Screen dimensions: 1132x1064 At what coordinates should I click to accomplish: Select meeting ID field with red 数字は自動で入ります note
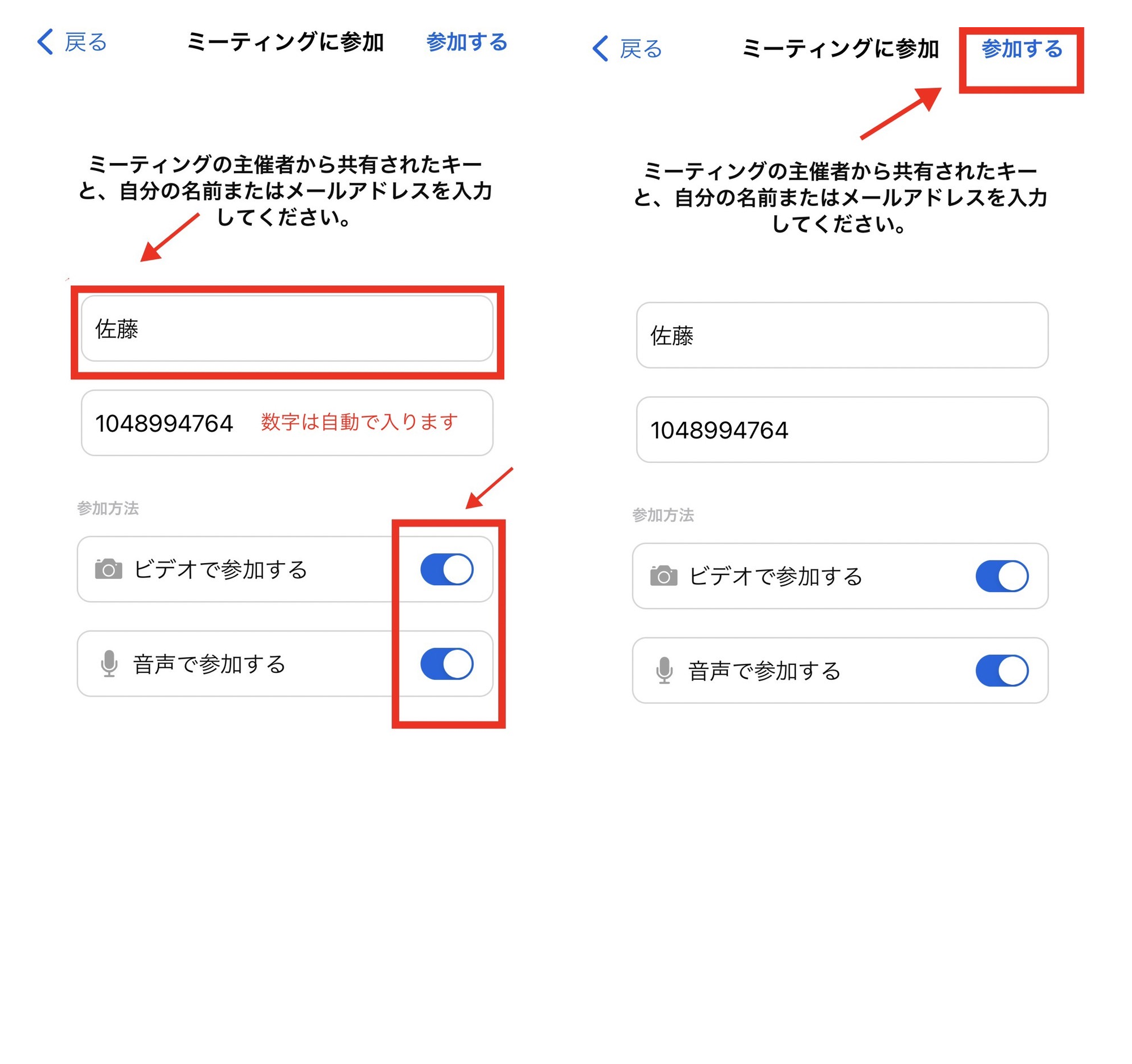coord(287,423)
